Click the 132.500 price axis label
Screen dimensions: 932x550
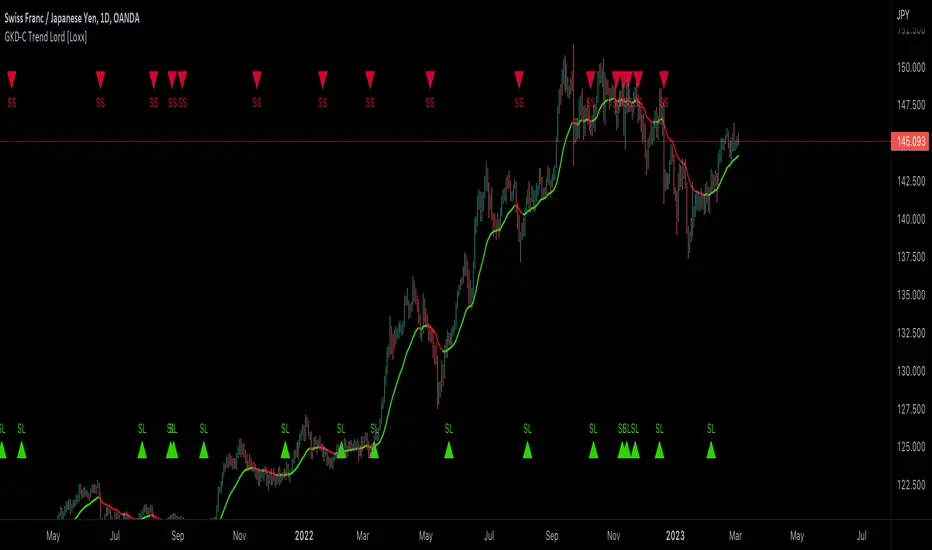(x=911, y=333)
